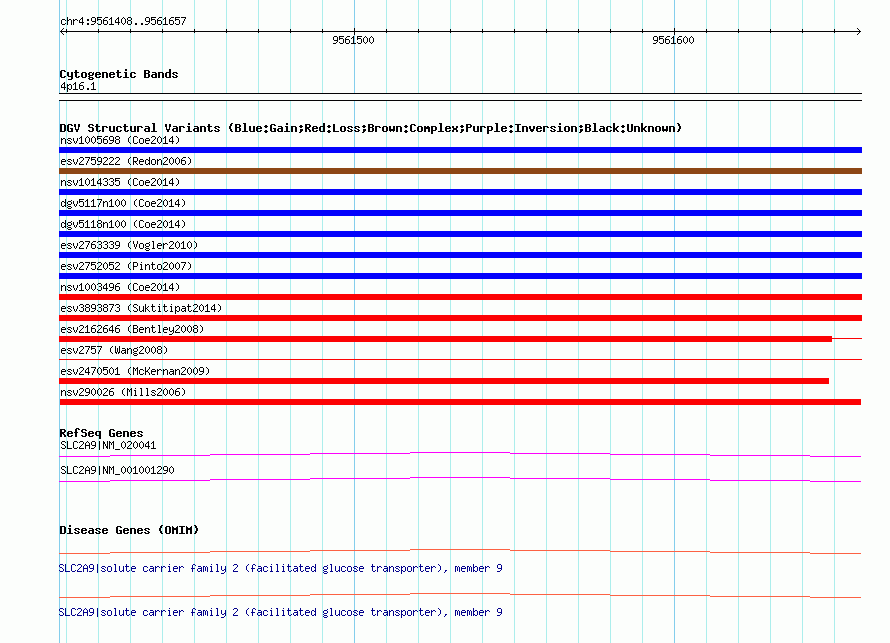Click the esv2763339 (Vogler2010) variant label
The width and height of the screenshot is (890, 643).
(x=129, y=245)
